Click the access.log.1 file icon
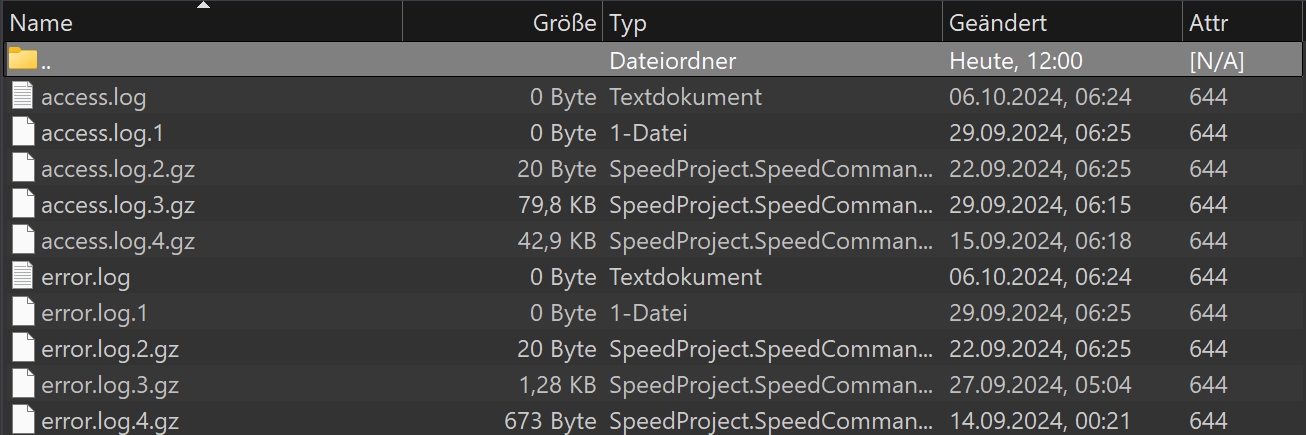The width and height of the screenshot is (1306, 435). [x=23, y=133]
